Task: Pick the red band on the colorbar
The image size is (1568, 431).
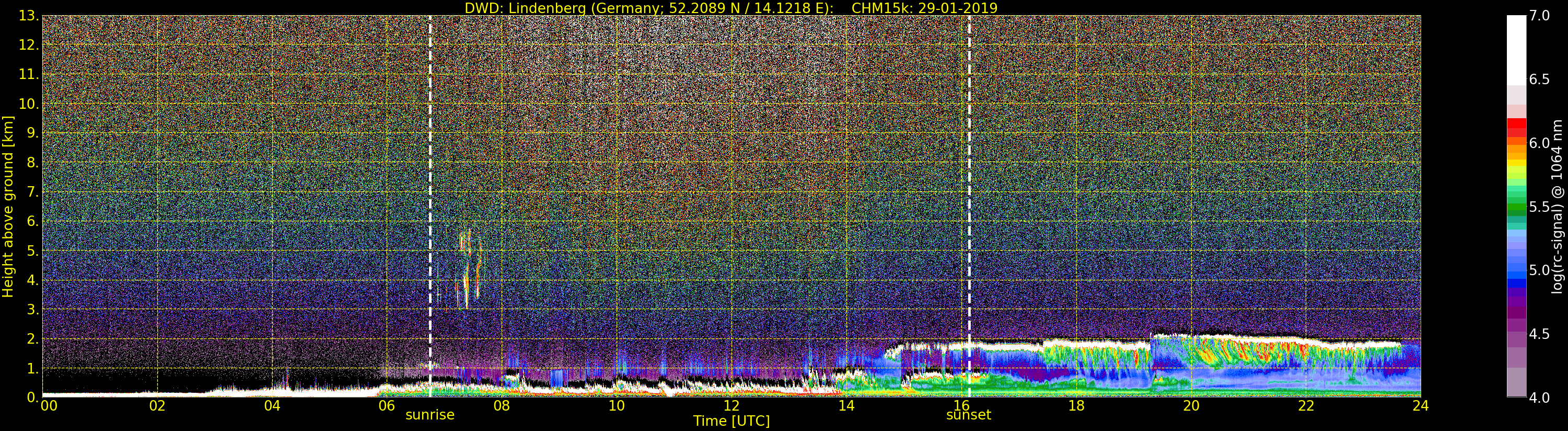Action: click(1516, 127)
